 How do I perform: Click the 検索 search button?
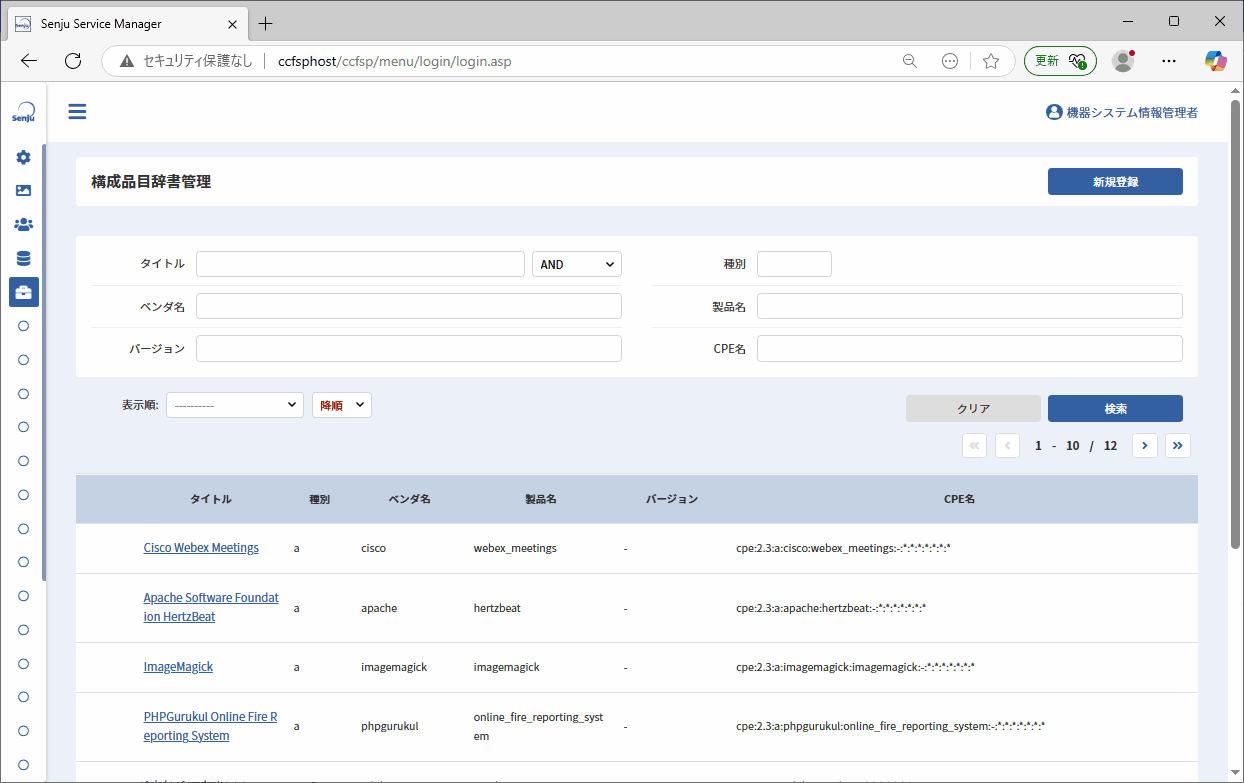1115,409
